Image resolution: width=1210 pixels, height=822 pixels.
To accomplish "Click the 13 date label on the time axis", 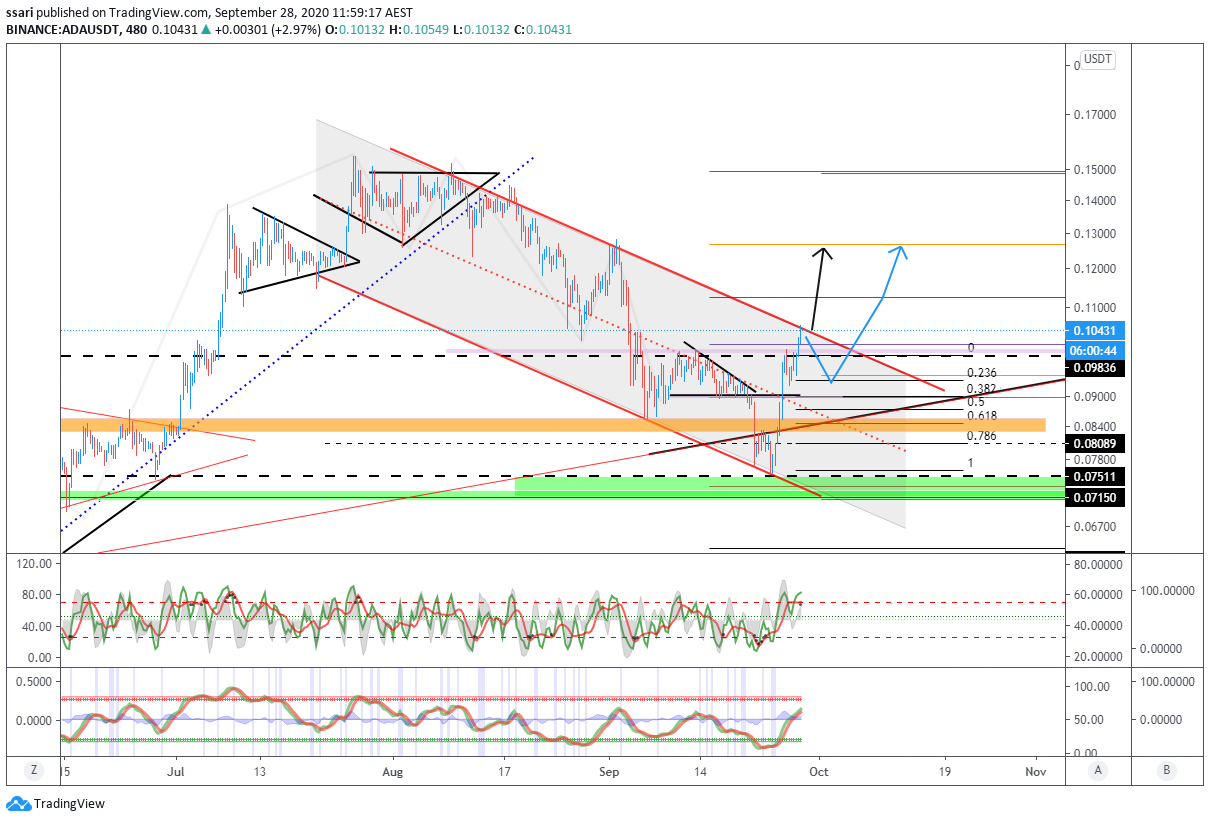I will (260, 771).
